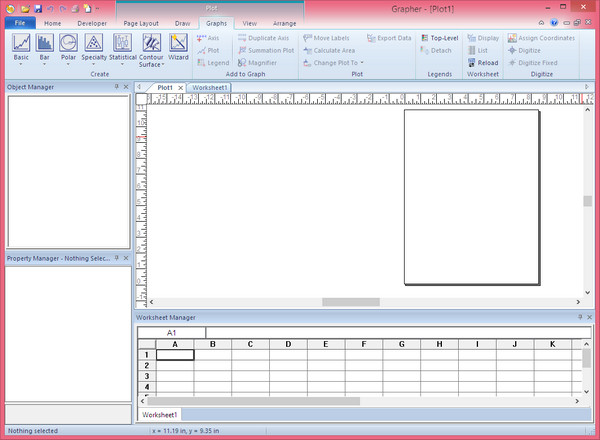Toggle auto-hide pin on Worksheet Manager
The width and height of the screenshot is (600, 440).
(580, 316)
